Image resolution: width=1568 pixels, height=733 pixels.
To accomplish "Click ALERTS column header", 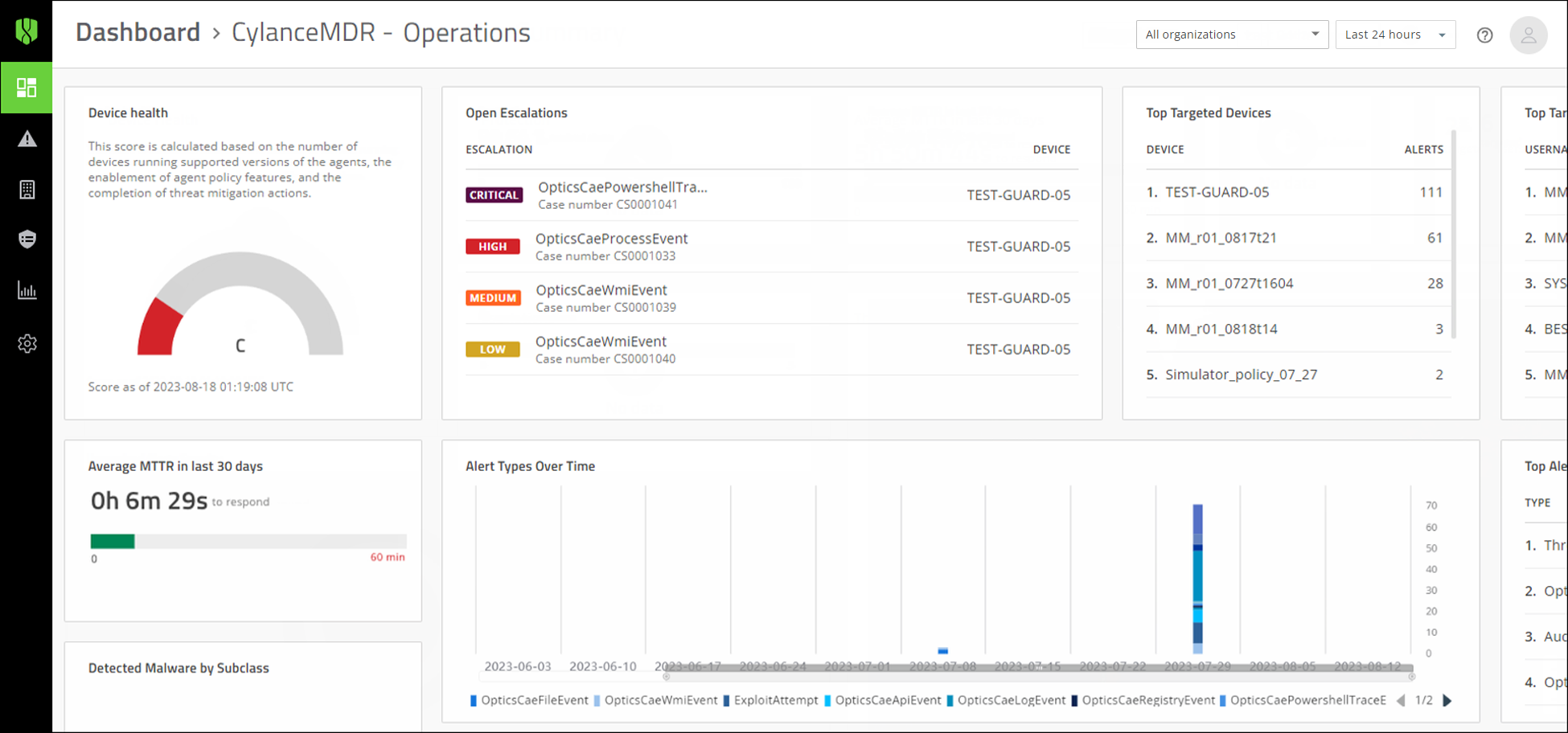I will (1423, 149).
